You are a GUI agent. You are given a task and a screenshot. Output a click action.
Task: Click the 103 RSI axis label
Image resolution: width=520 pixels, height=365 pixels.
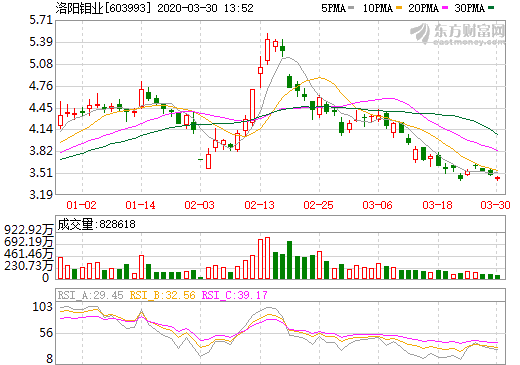42,306
